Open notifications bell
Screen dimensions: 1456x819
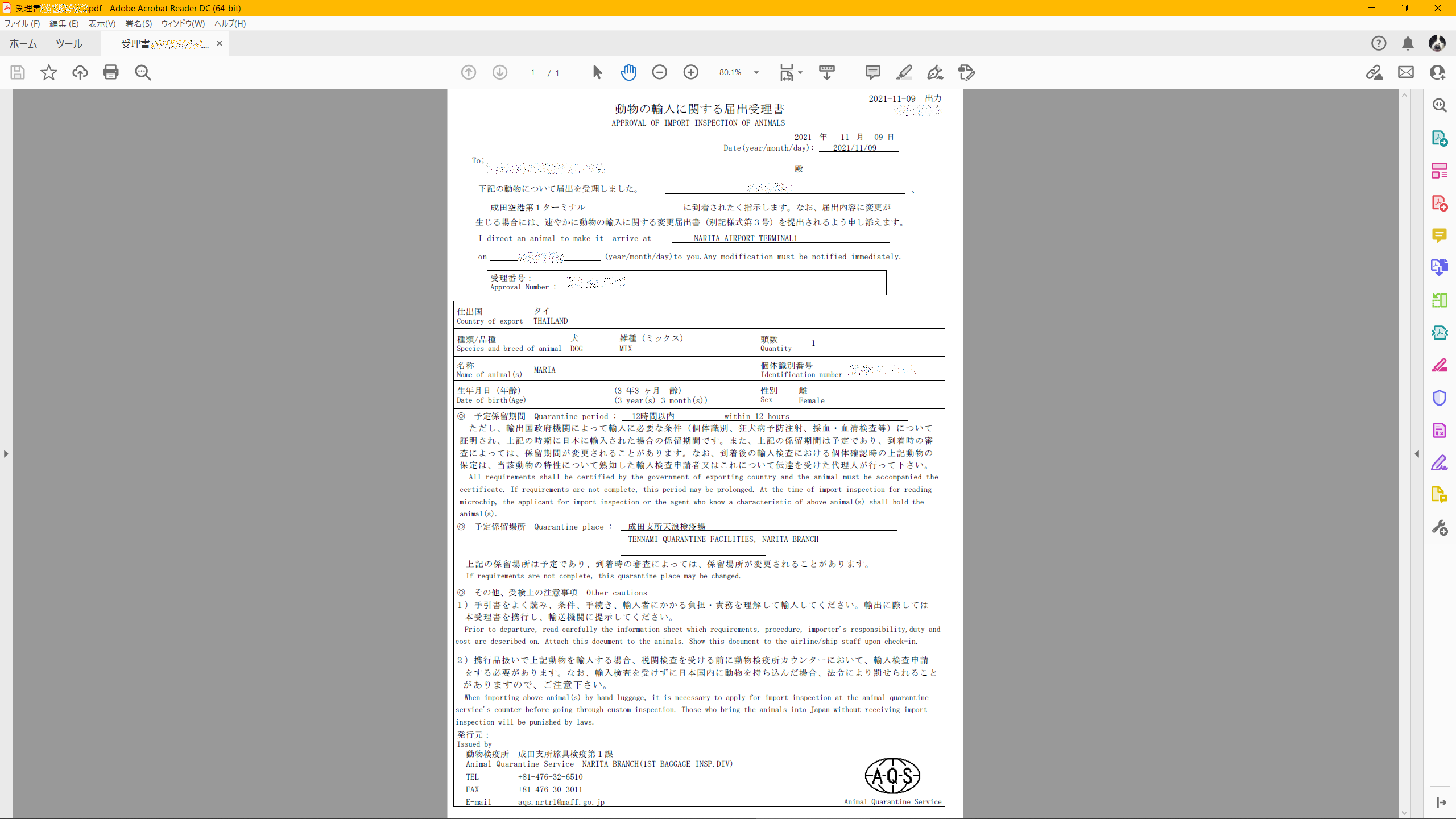[1408, 43]
